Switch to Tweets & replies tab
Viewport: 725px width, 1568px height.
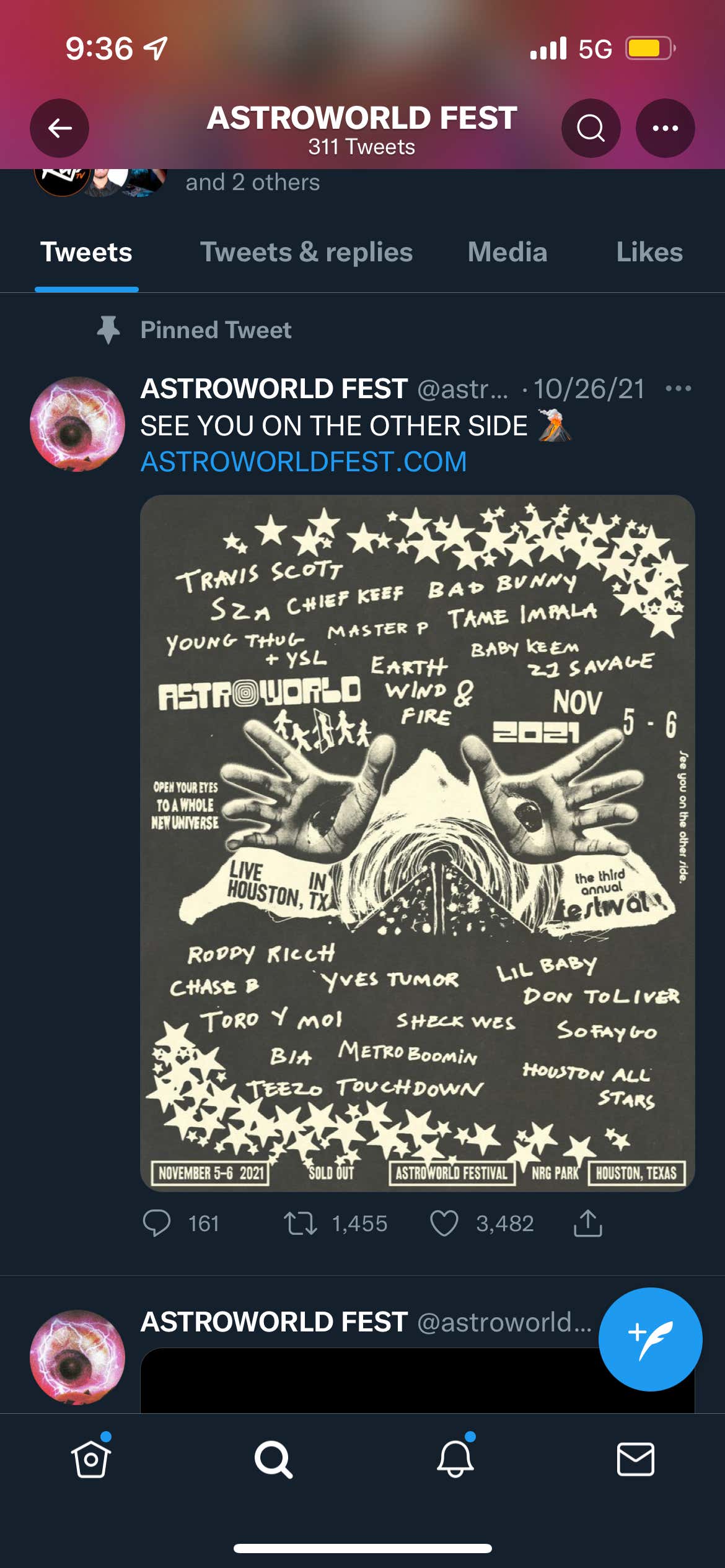[x=306, y=253]
